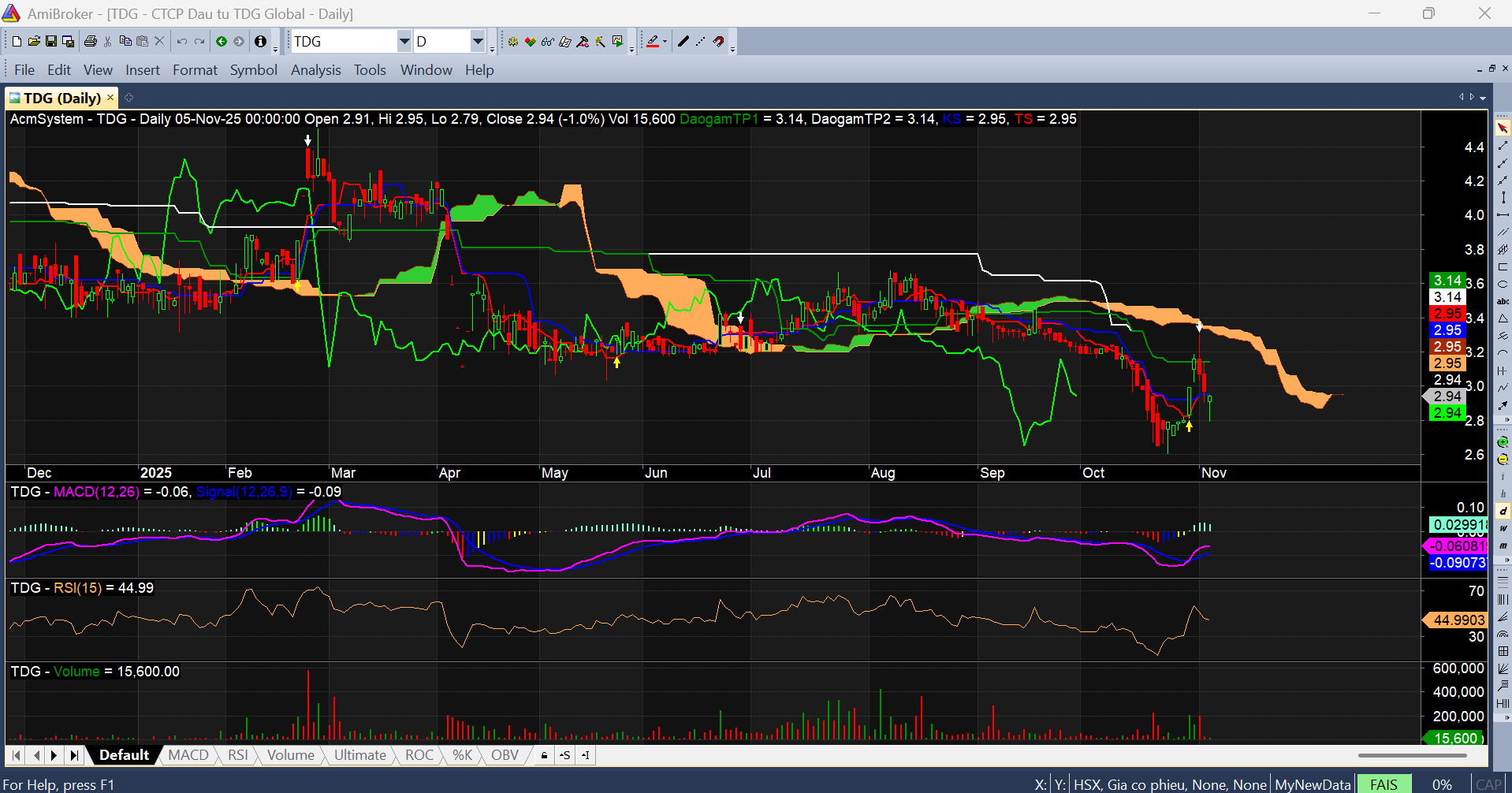Toggle the interval link I button
The width and height of the screenshot is (1512, 793).
tap(585, 755)
